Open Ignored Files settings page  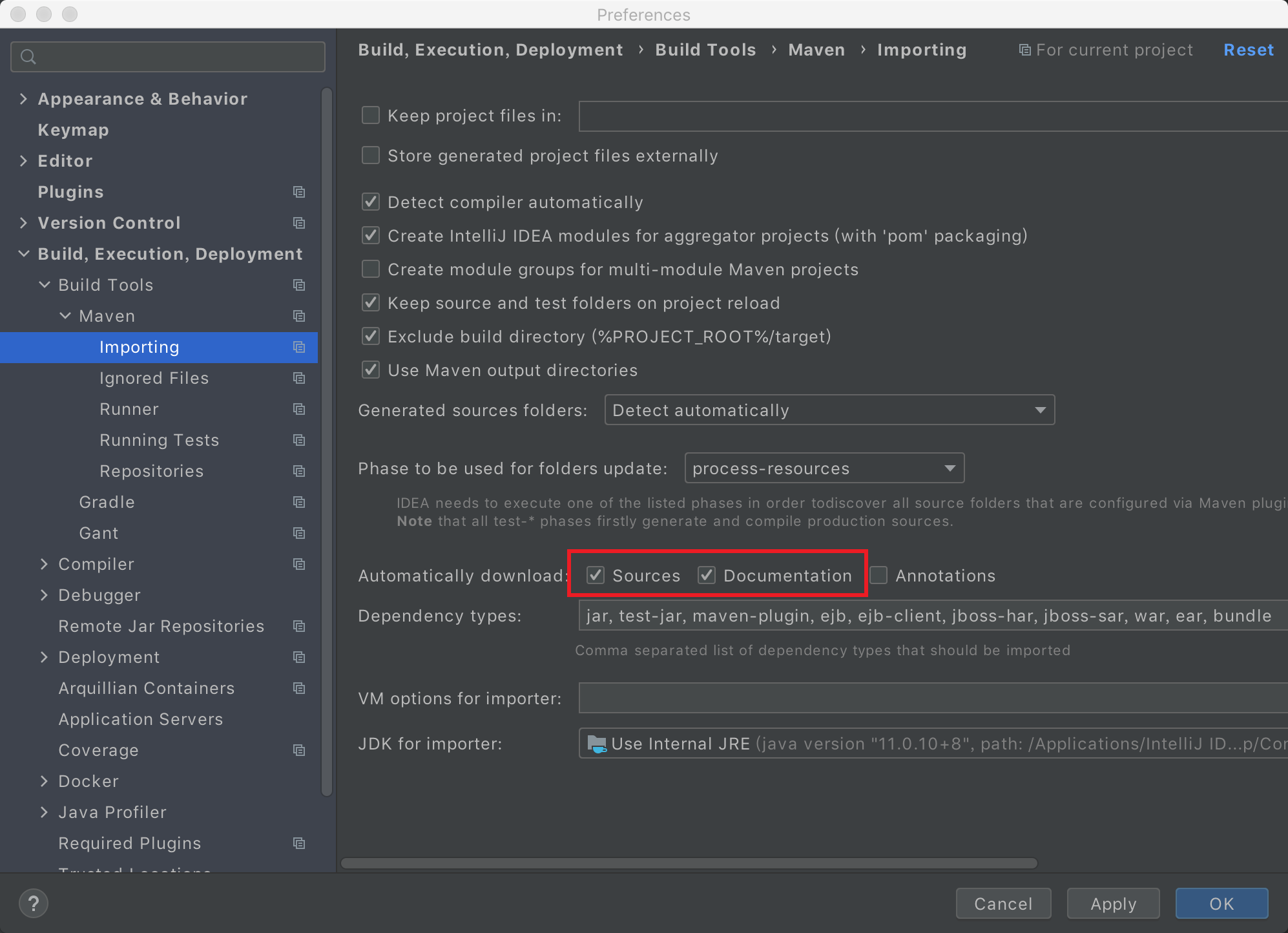154,378
